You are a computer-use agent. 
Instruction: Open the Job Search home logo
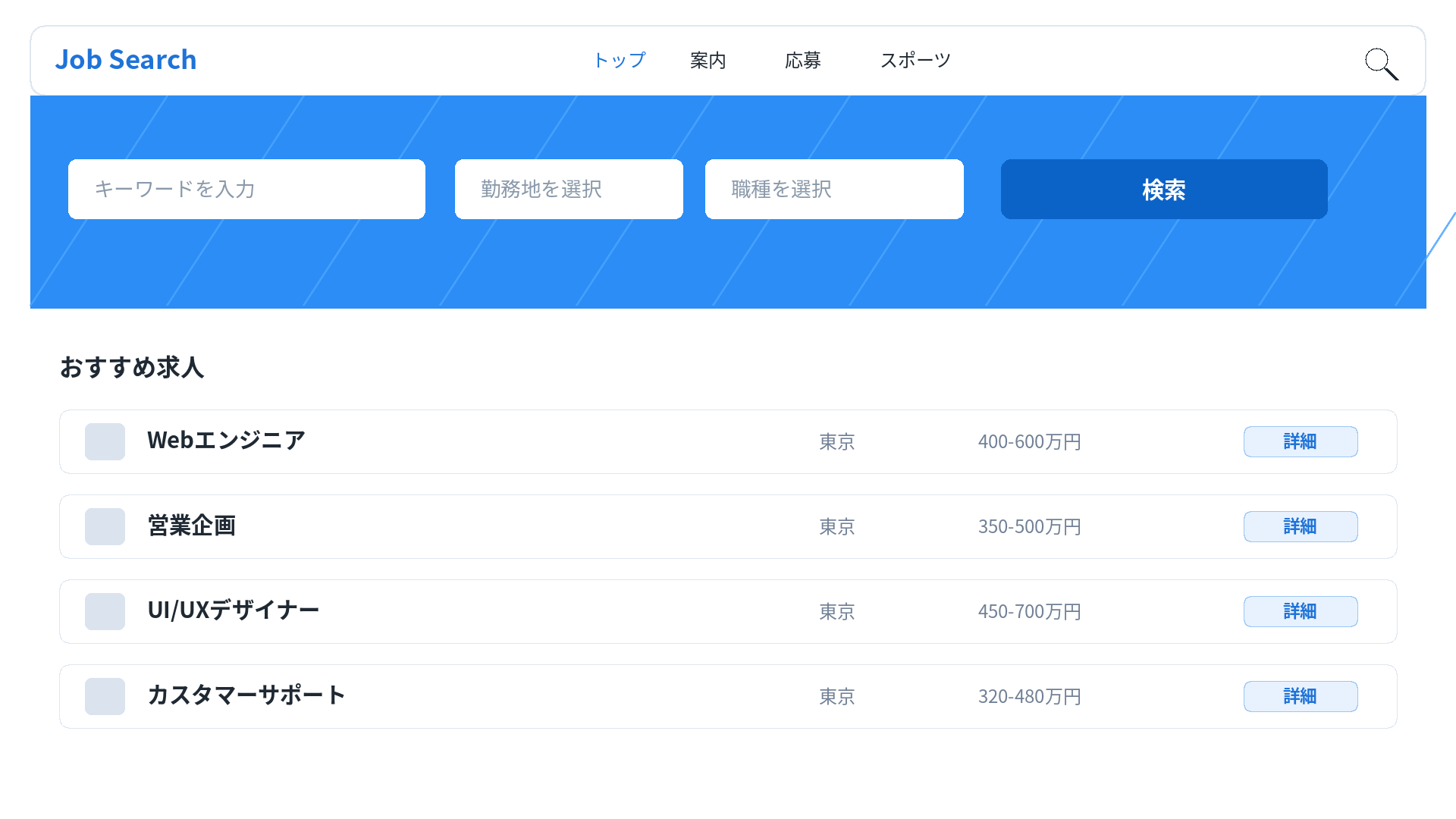click(x=126, y=60)
